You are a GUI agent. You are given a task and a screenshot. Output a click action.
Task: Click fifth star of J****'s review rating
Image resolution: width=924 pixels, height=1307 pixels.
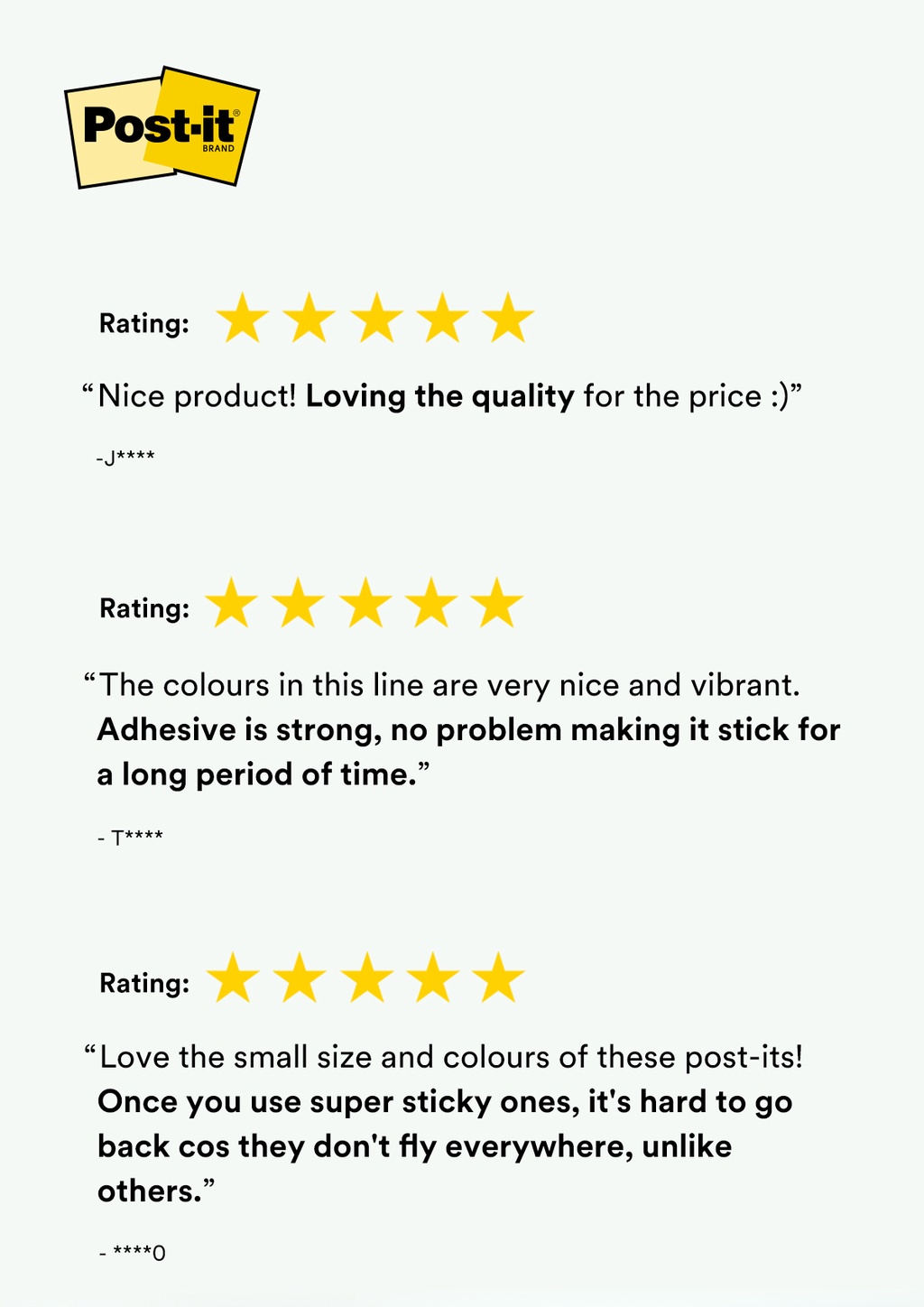click(x=508, y=319)
